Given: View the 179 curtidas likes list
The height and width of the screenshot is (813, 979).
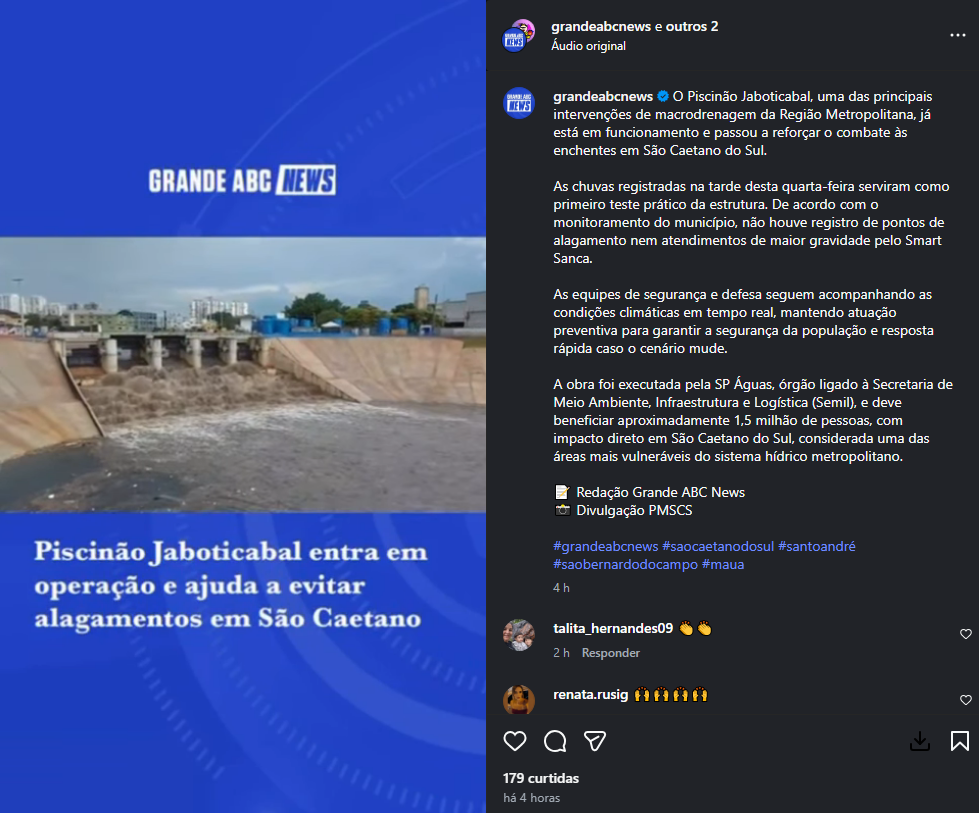Looking at the screenshot, I should pyautogui.click(x=541, y=778).
